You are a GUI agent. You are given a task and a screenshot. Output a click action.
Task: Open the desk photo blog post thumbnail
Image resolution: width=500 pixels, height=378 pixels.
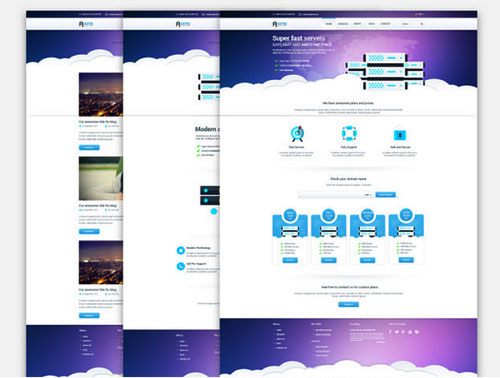101,178
